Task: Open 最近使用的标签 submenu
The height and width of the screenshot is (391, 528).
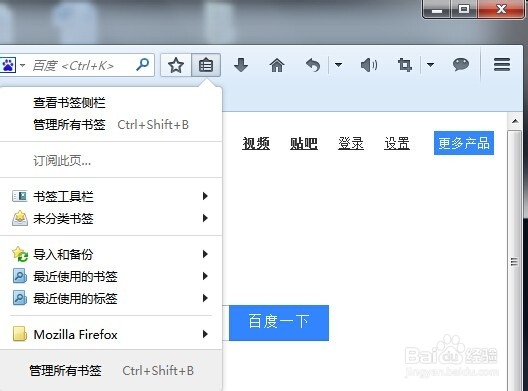Action: coord(111,298)
